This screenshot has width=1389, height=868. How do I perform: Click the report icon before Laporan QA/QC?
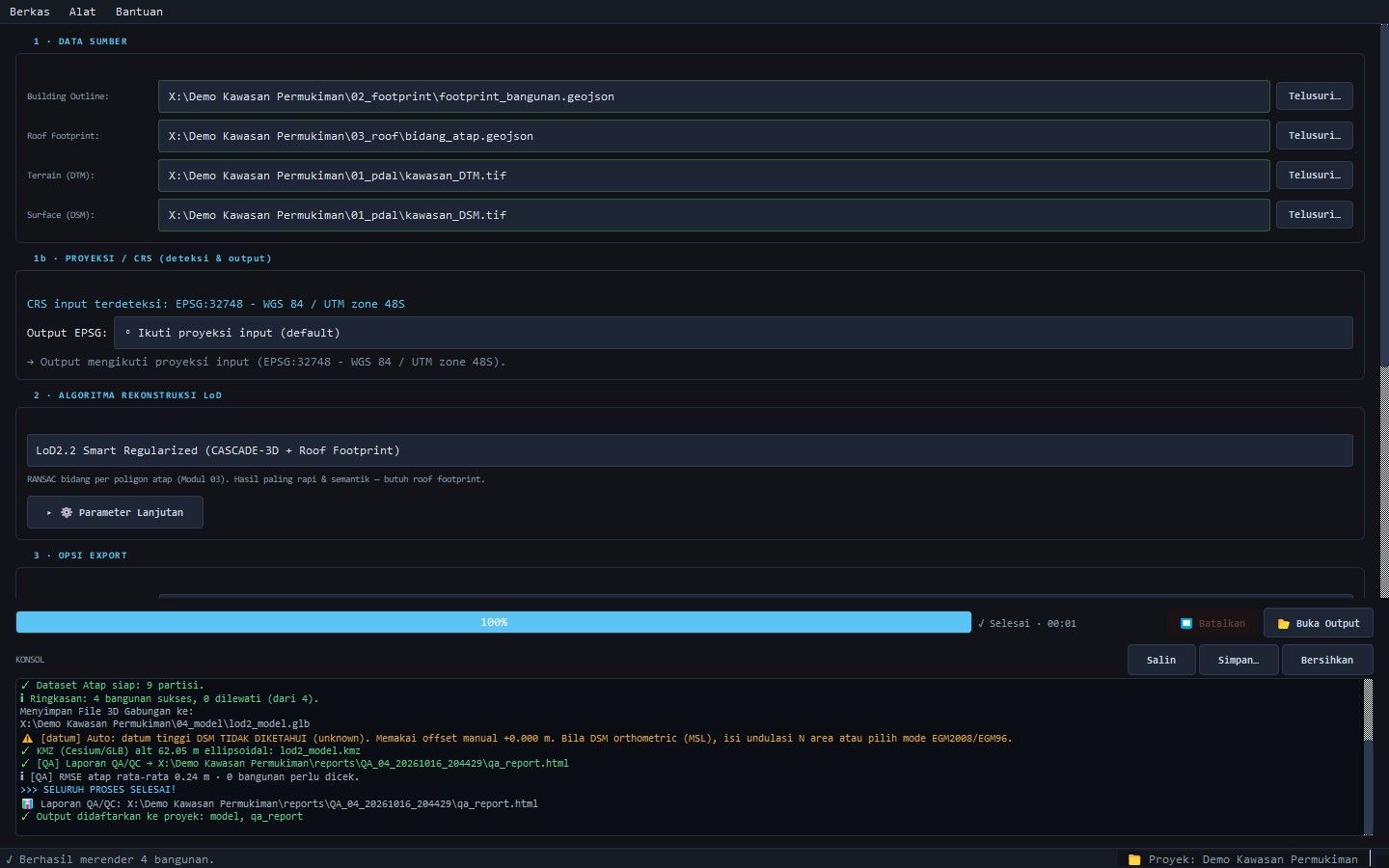click(27, 803)
